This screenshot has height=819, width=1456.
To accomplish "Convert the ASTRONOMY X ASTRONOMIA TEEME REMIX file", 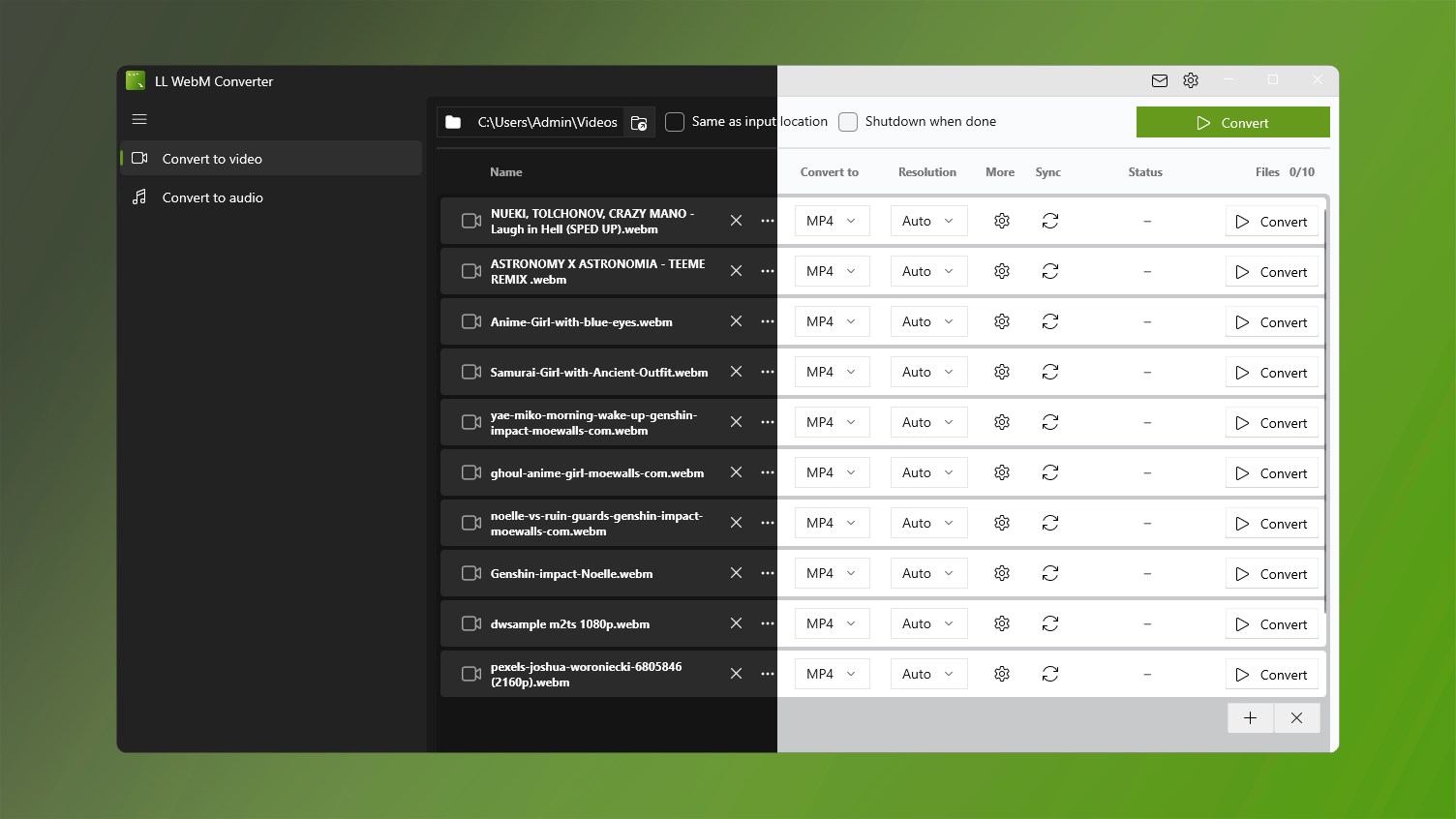I will [x=1271, y=272].
